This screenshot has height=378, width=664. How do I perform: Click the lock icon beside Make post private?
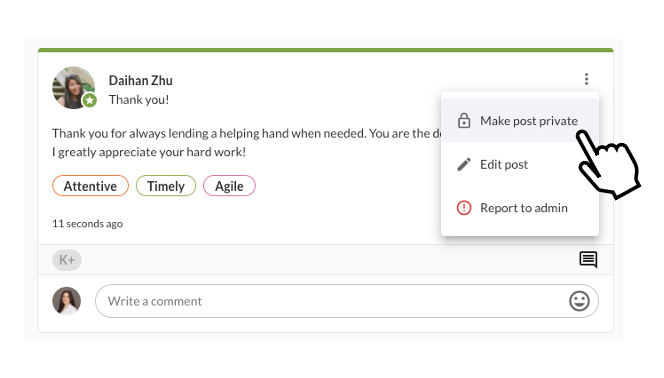point(464,121)
